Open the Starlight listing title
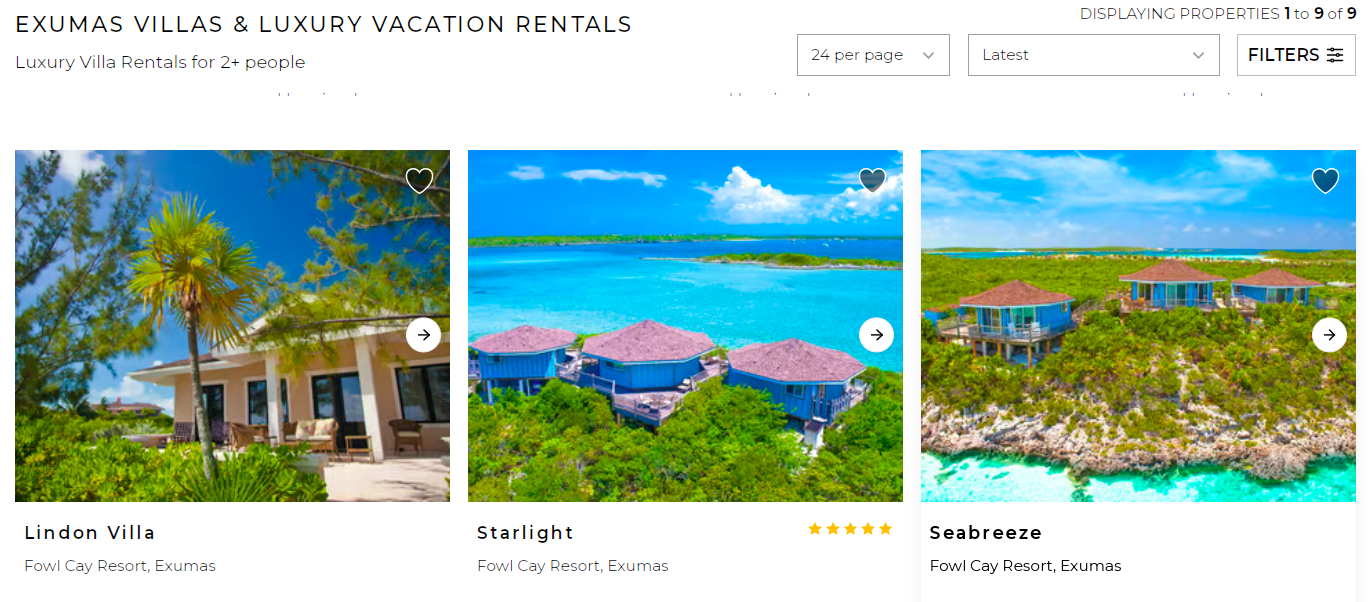Viewport: 1371px width, 602px height. [526, 533]
